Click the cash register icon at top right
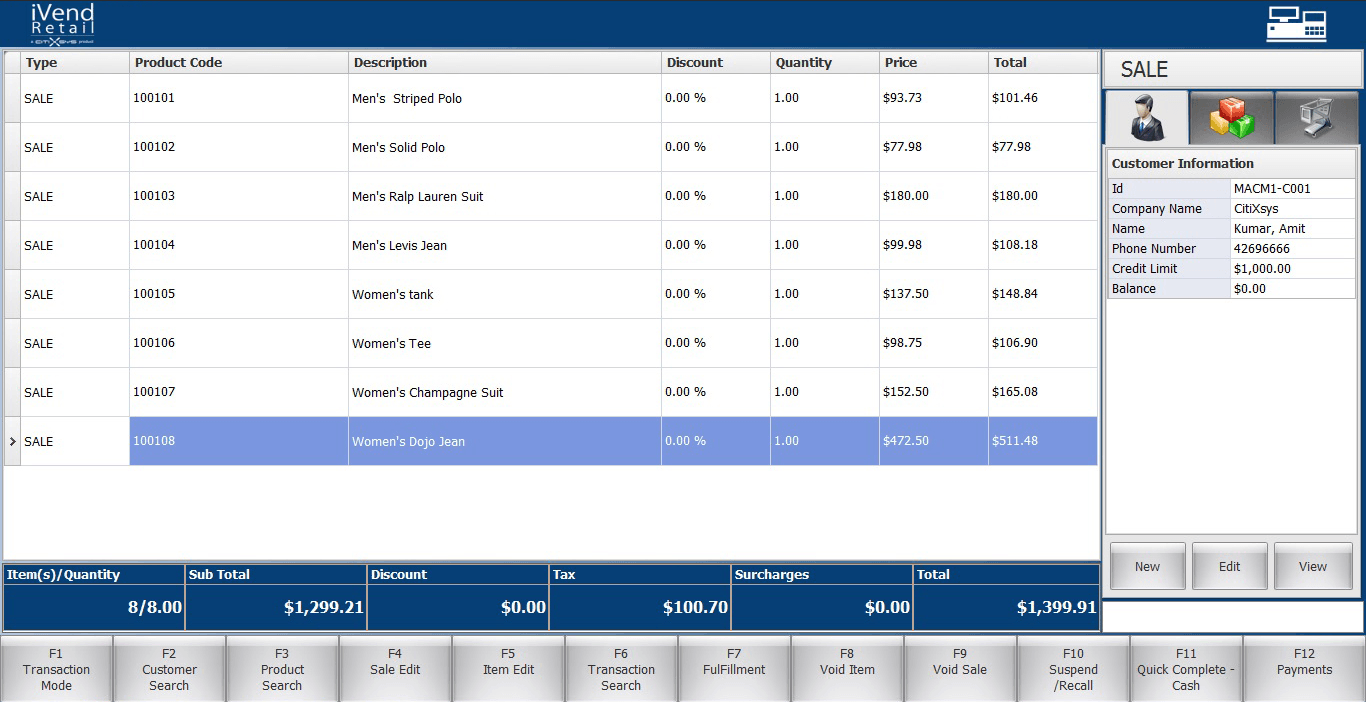 [1296, 24]
